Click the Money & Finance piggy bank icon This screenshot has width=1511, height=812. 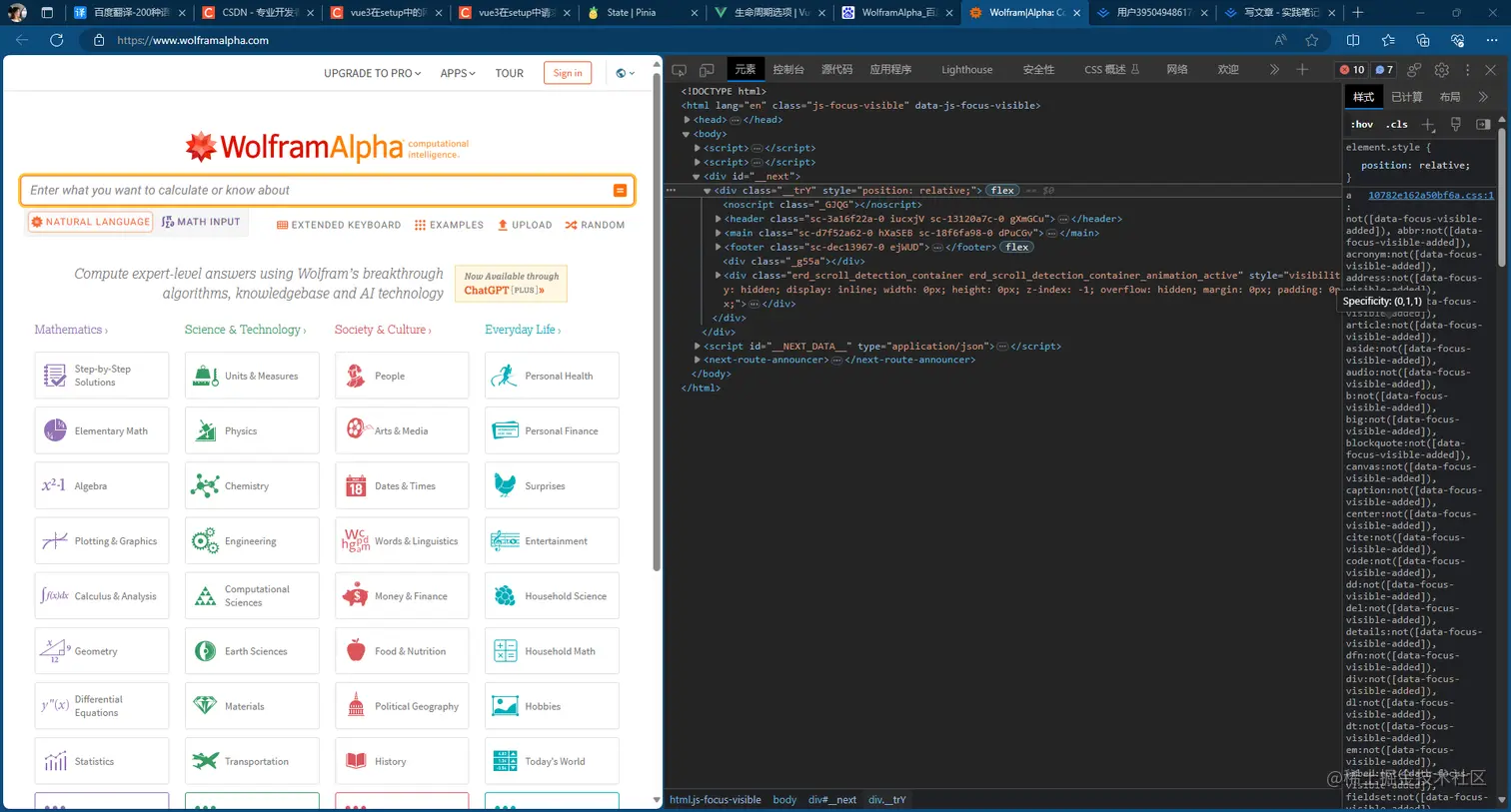[356, 595]
